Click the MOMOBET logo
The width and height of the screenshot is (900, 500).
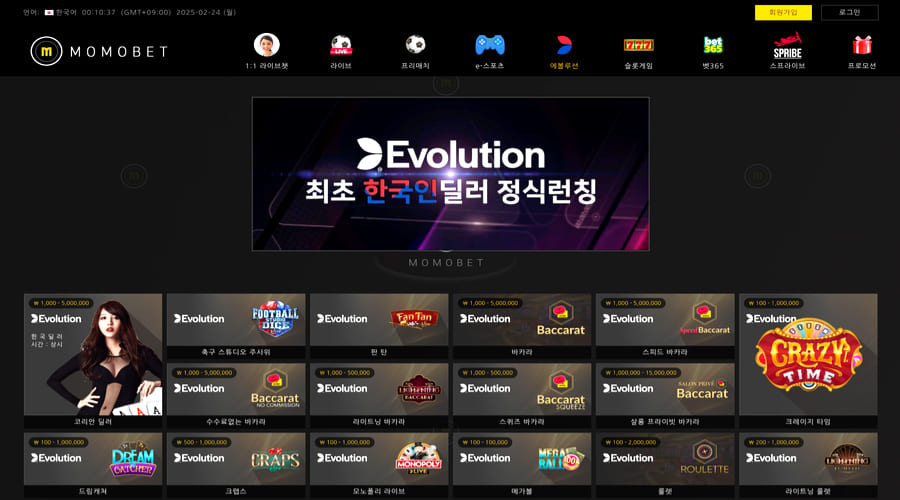click(99, 51)
